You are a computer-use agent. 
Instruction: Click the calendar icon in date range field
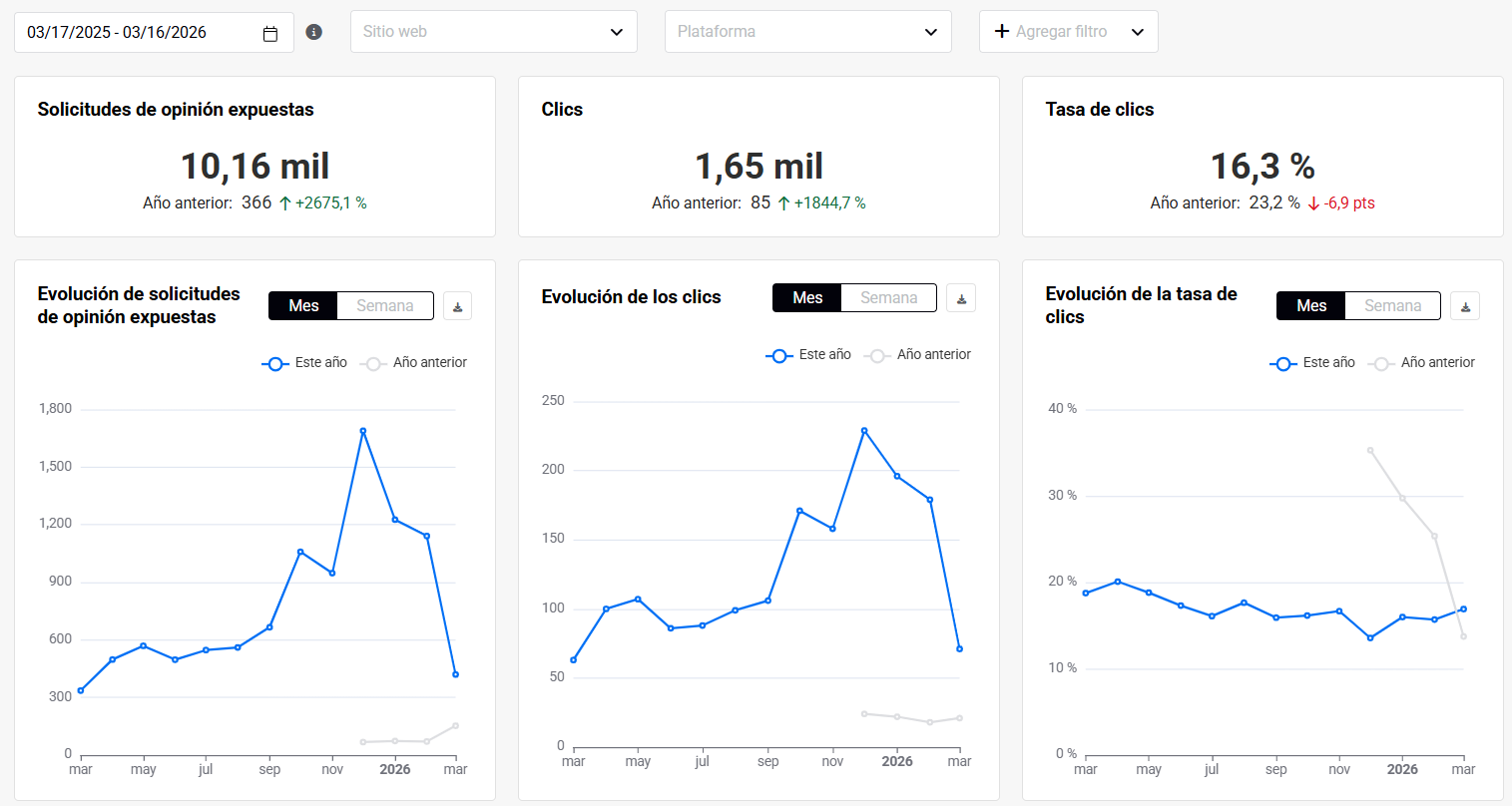pyautogui.click(x=270, y=33)
